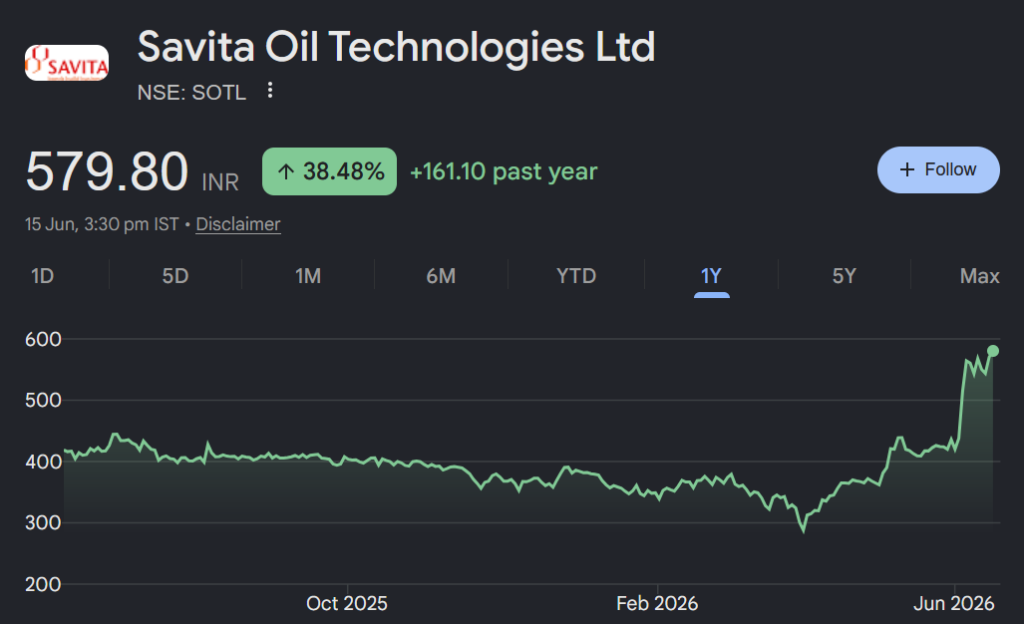
Task: Click the 38.48% gain badge
Action: coord(329,171)
